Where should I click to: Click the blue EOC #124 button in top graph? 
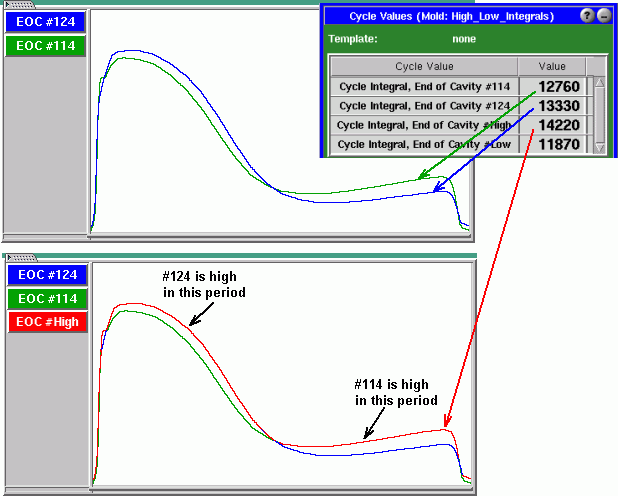(45, 22)
